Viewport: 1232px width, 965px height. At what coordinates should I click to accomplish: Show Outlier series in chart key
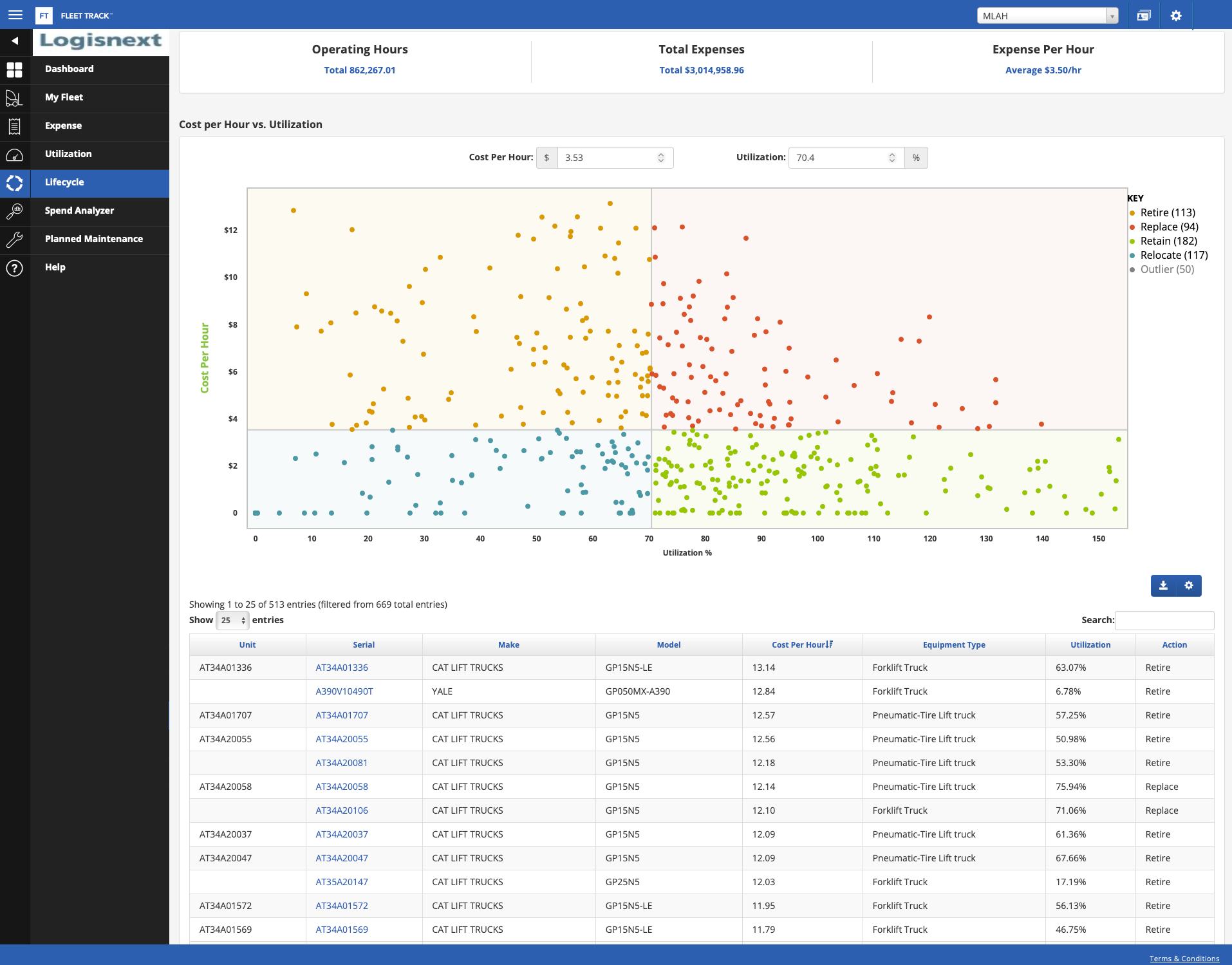pos(1166,270)
